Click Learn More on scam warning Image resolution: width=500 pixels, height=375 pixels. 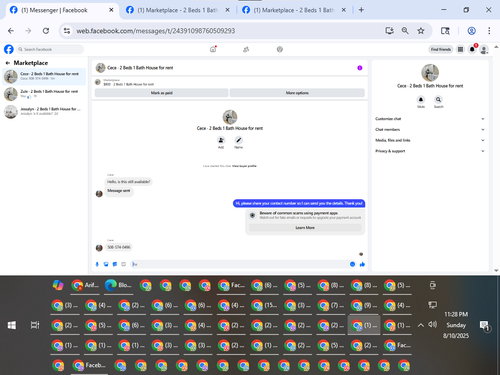click(x=305, y=227)
